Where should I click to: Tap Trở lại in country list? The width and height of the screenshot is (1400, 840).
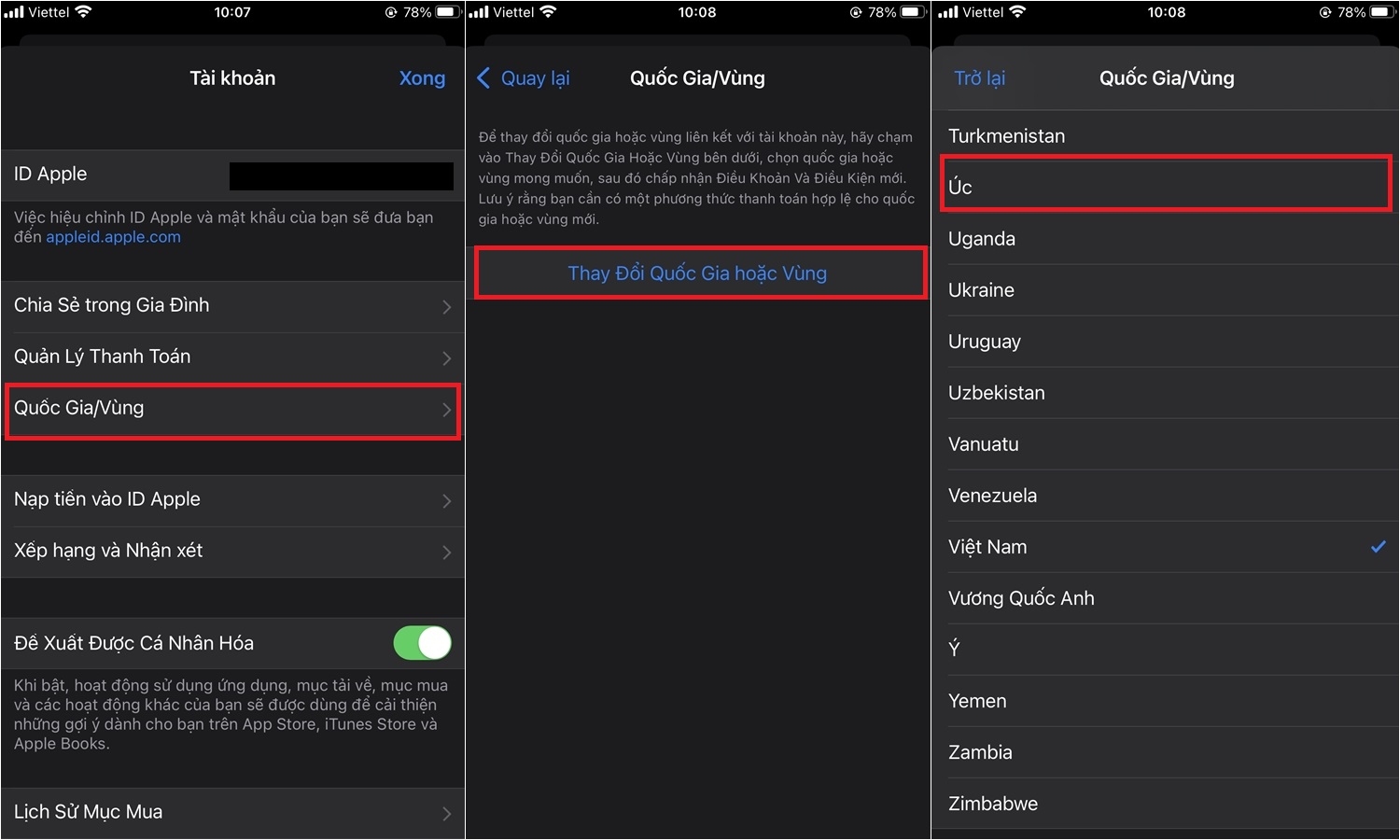[979, 78]
